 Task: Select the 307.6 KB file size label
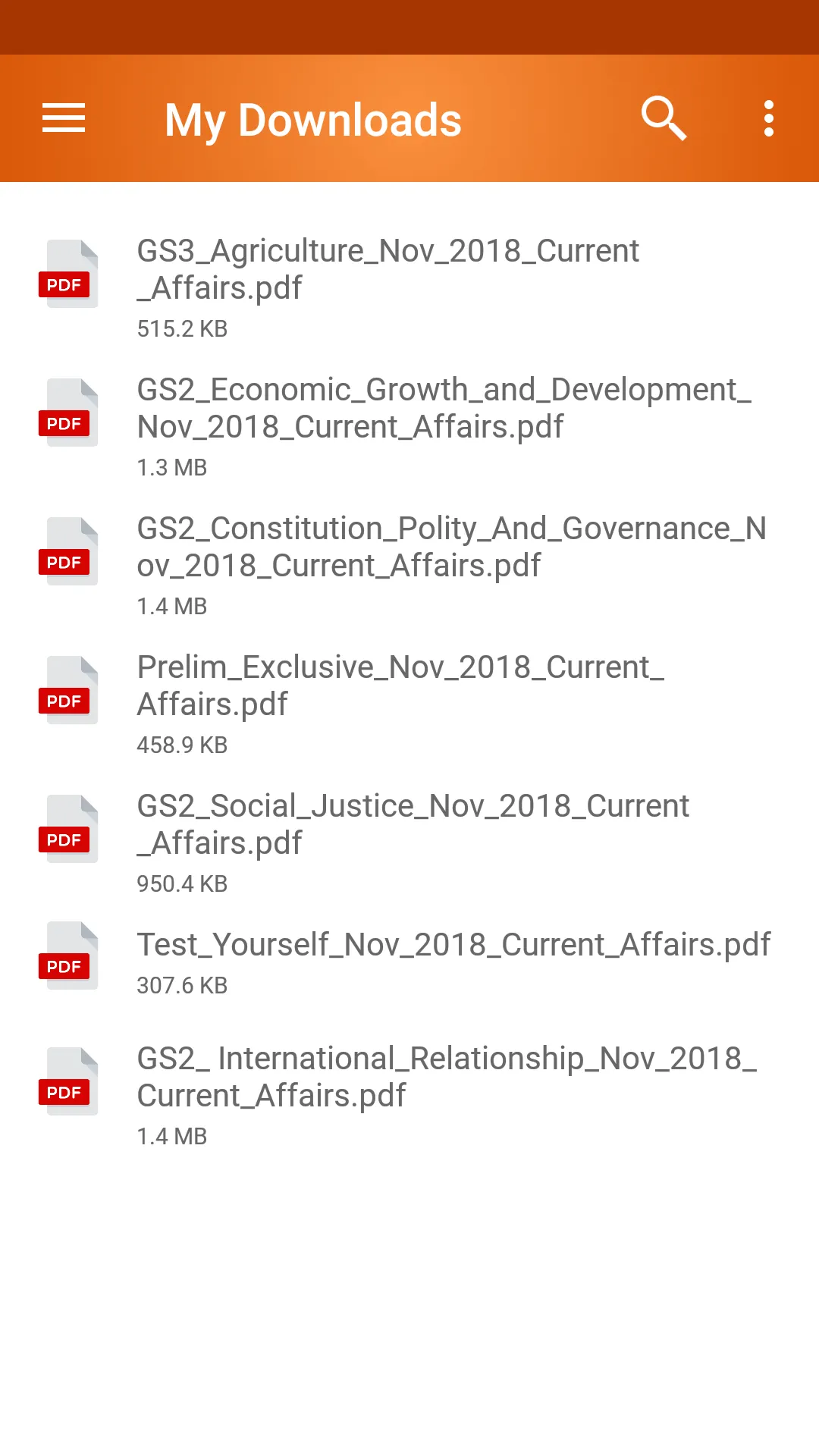(x=182, y=986)
